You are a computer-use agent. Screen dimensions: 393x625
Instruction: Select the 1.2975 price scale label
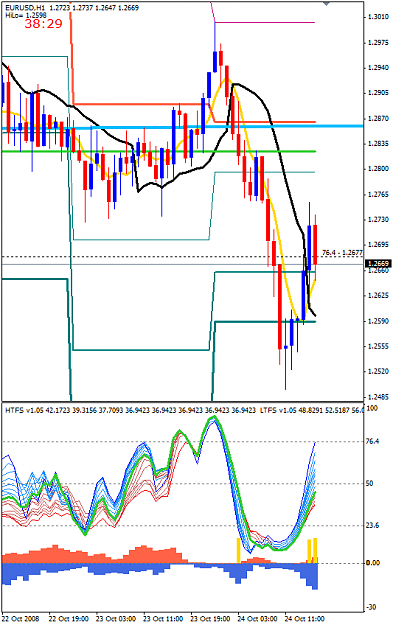[x=377, y=43]
